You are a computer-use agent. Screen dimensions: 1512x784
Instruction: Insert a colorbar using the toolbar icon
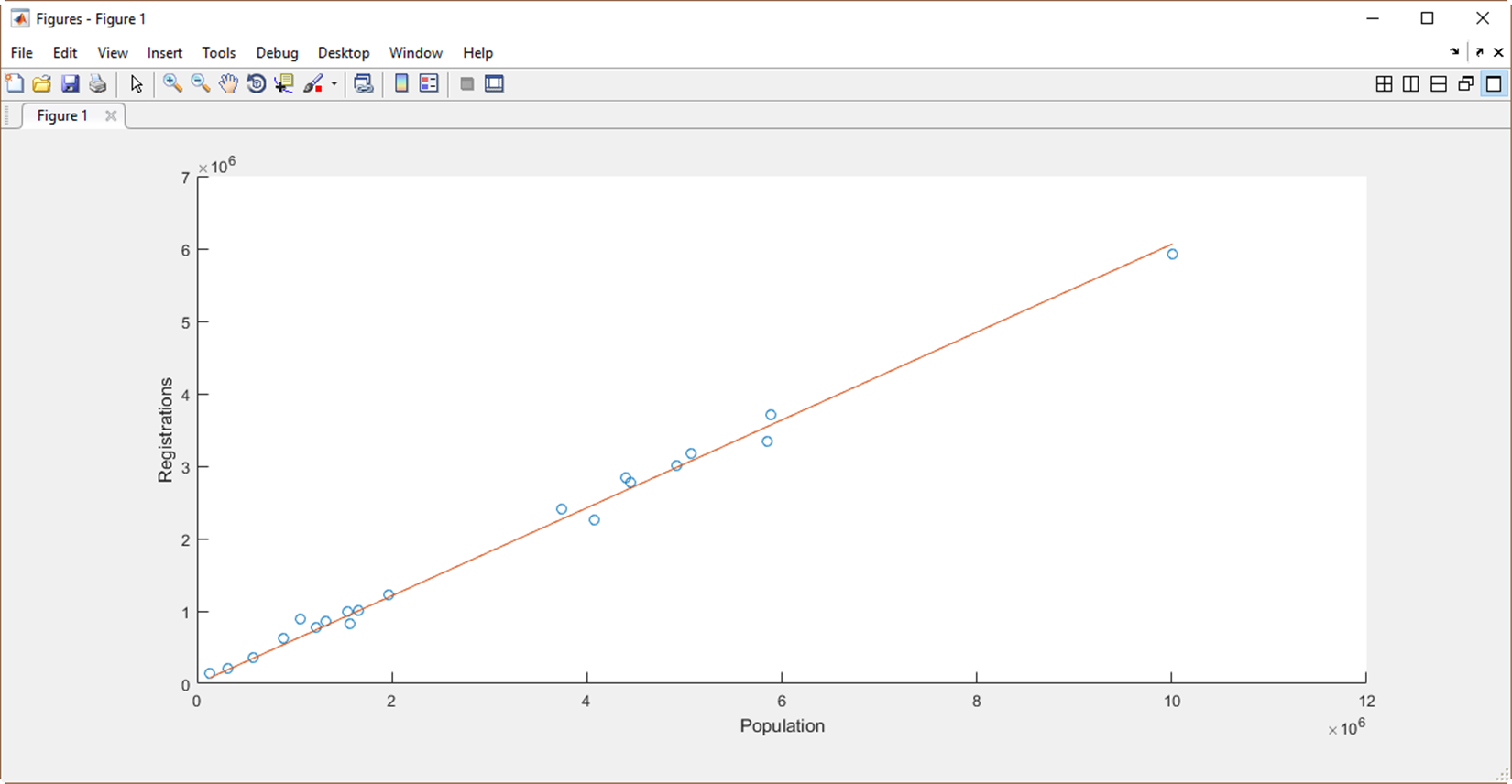click(401, 84)
